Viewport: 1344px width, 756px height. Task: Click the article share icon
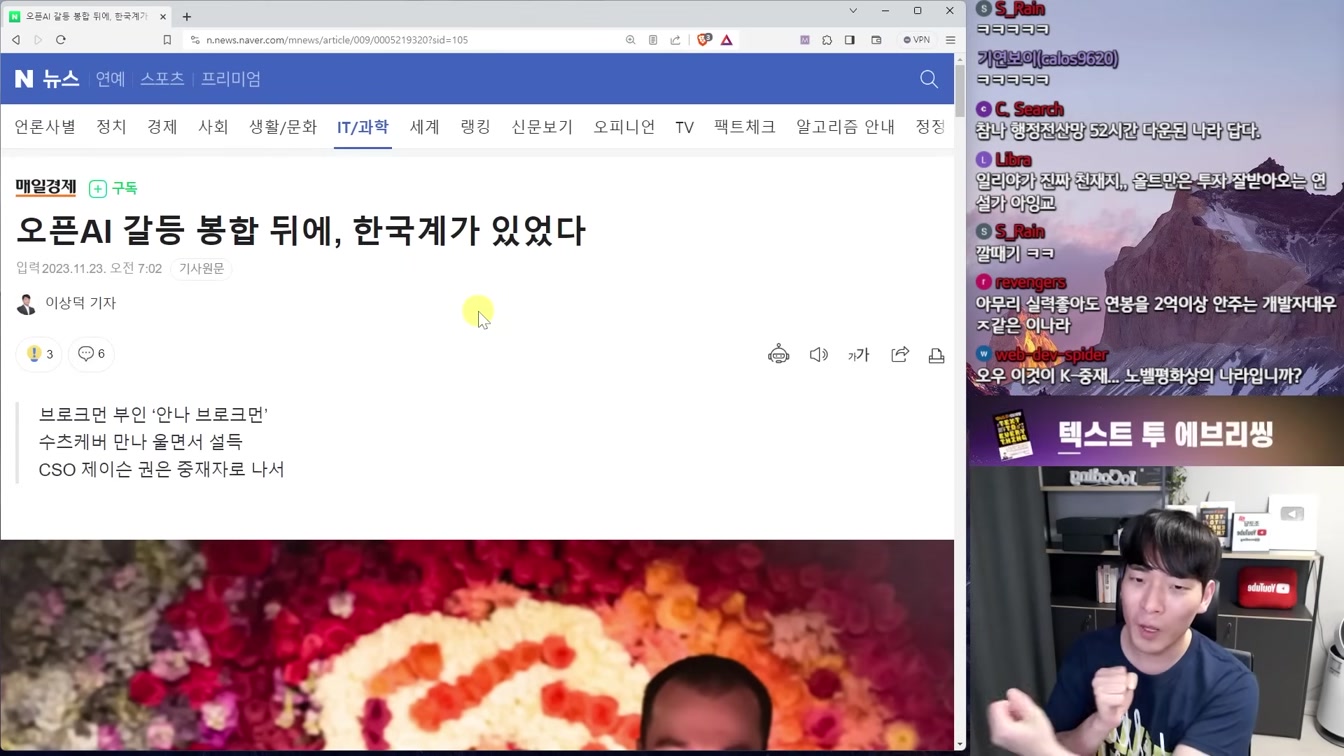(x=900, y=355)
